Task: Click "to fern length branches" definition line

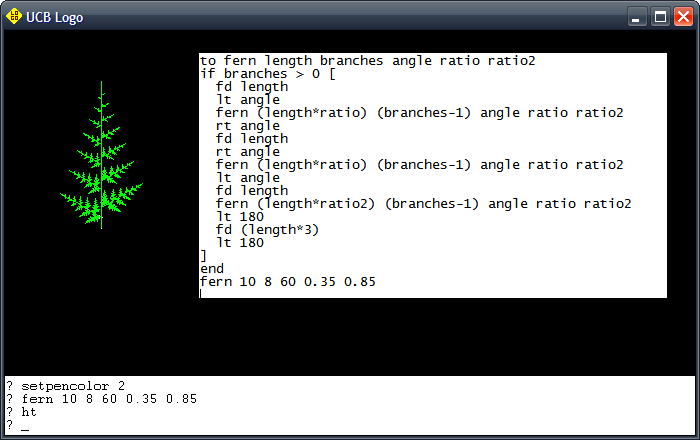Action: click(367, 61)
